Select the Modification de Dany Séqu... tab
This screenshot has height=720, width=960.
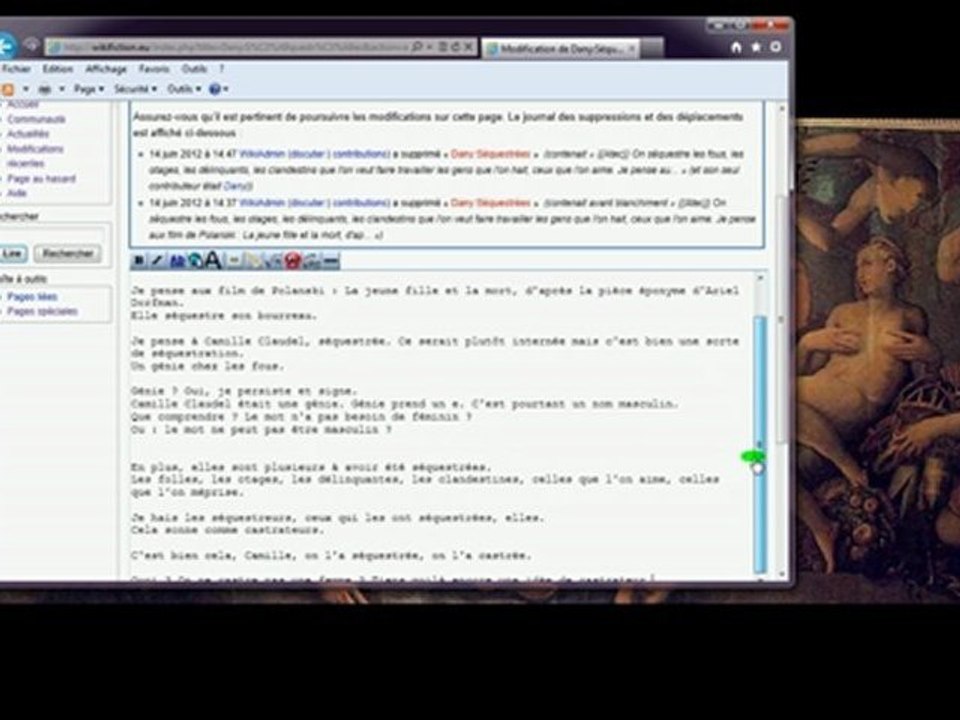point(560,48)
